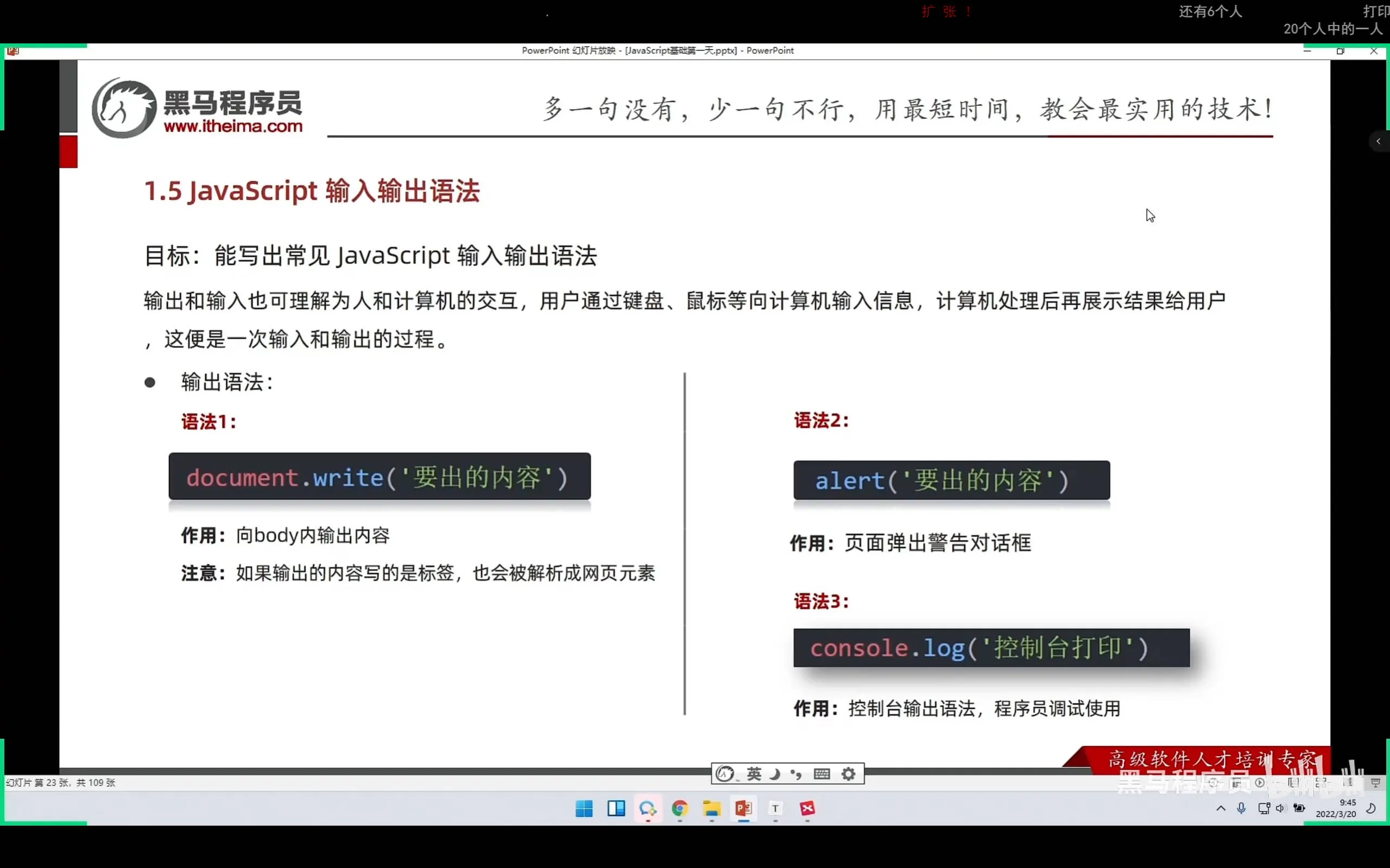
Task: Open Google Chrome from taskbar
Action: pyautogui.click(x=680, y=808)
